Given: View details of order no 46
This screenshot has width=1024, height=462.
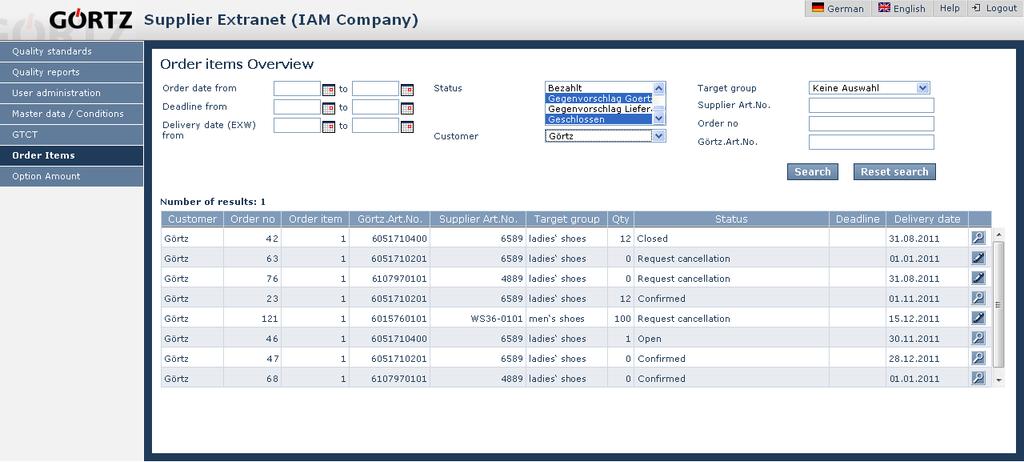Looking at the screenshot, I should 978,338.
